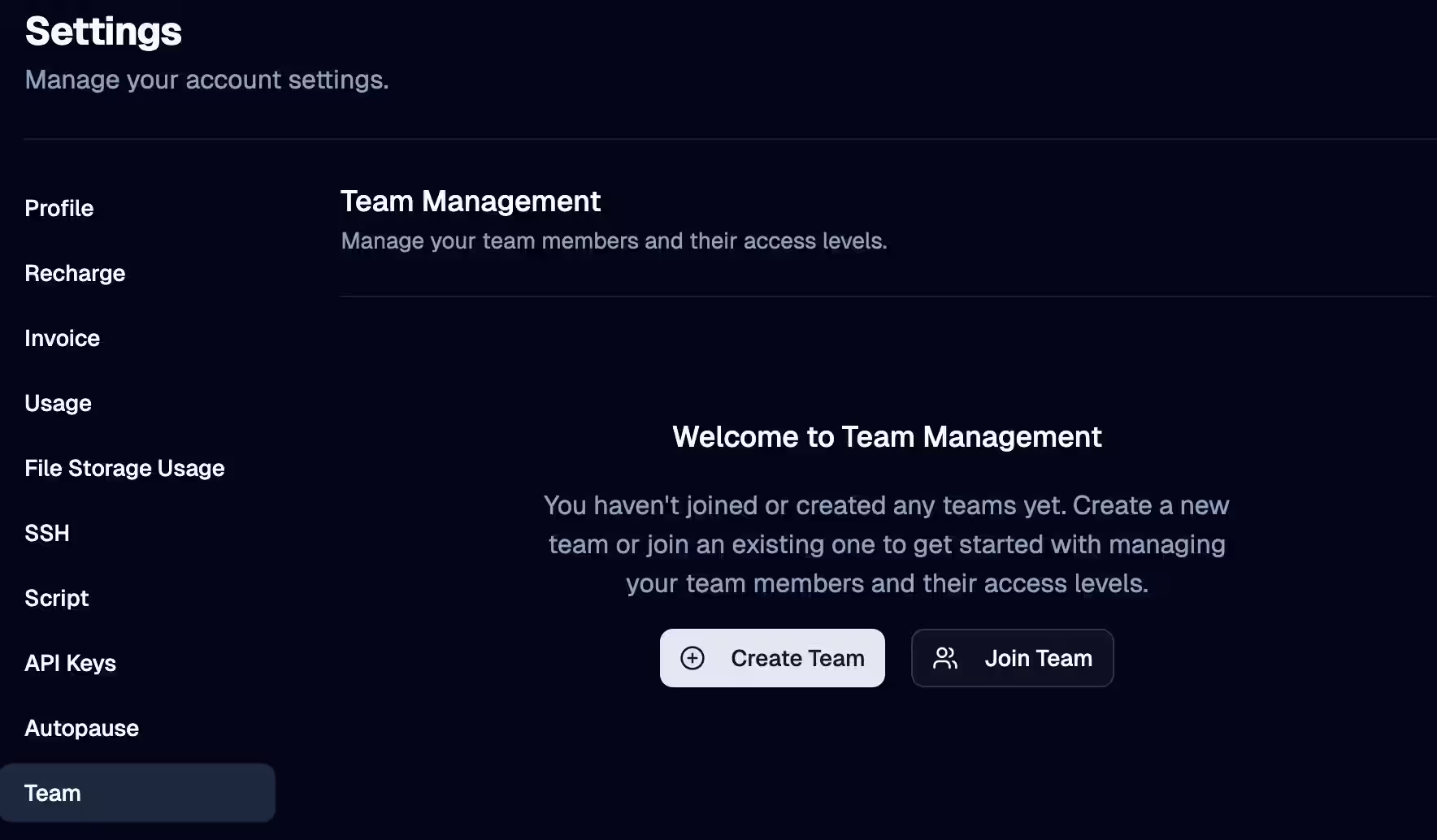
Task: Open the API Keys section
Action: [70, 663]
